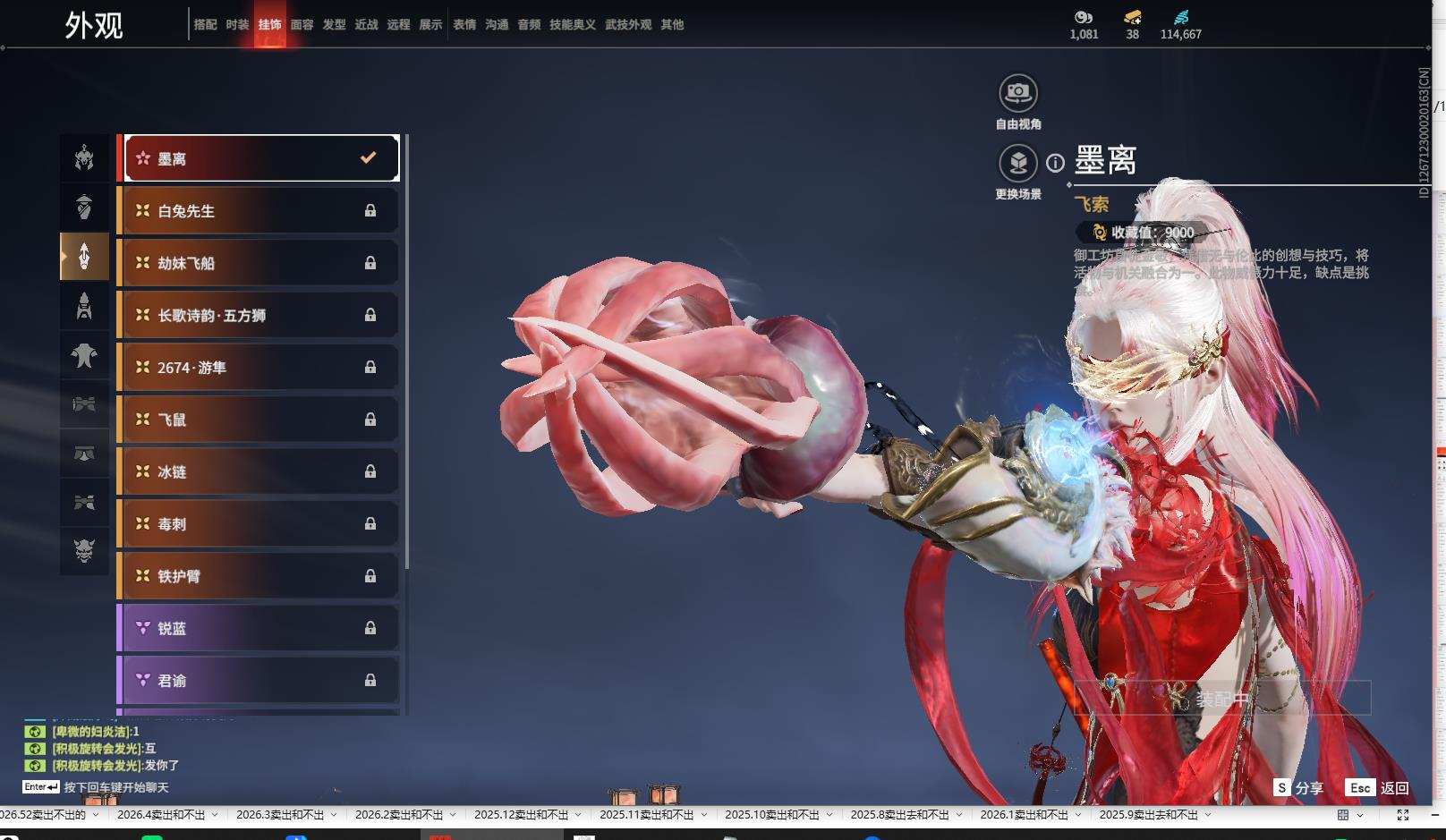
Task: Click the lock icon on 劫妹飞船
Action: point(370,263)
